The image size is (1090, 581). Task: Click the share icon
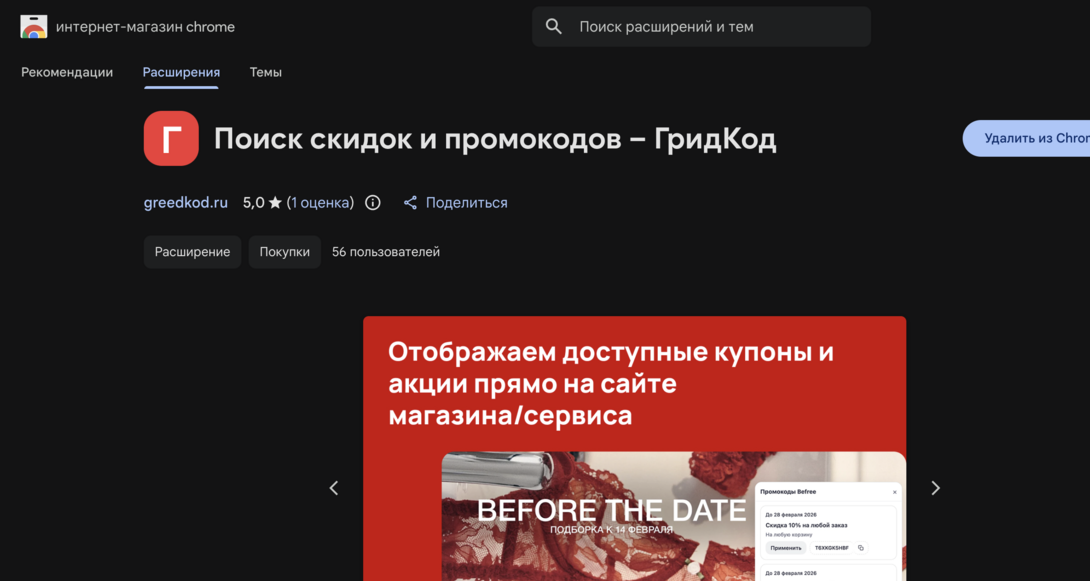click(x=411, y=203)
